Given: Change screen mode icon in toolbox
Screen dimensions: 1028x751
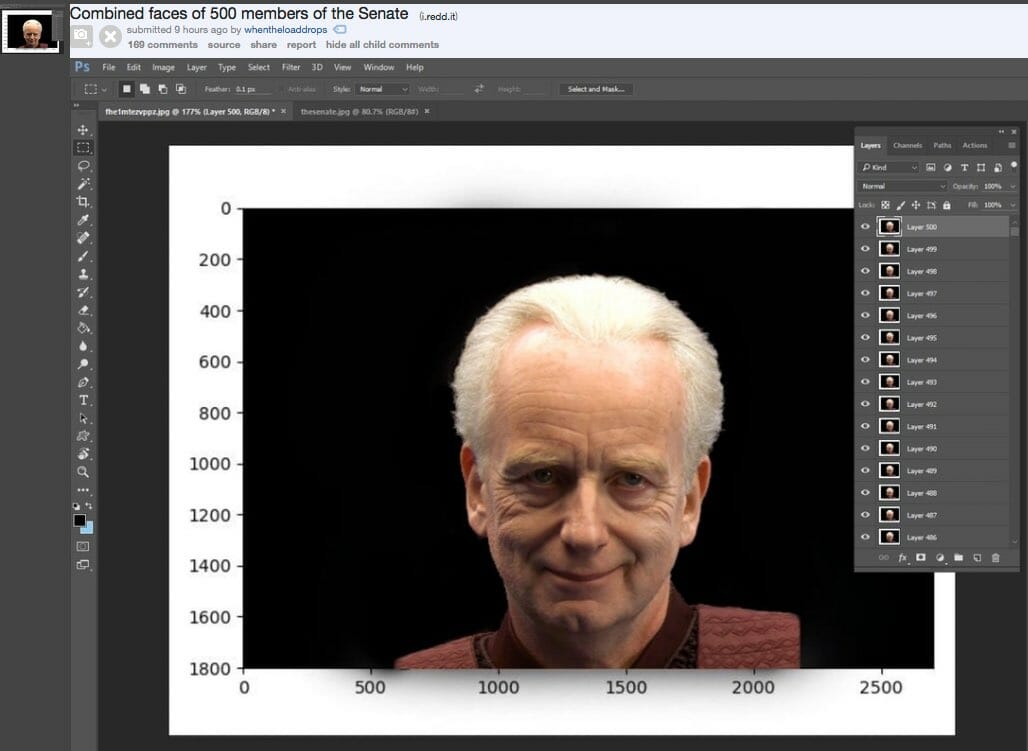Looking at the screenshot, I should 83,565.
